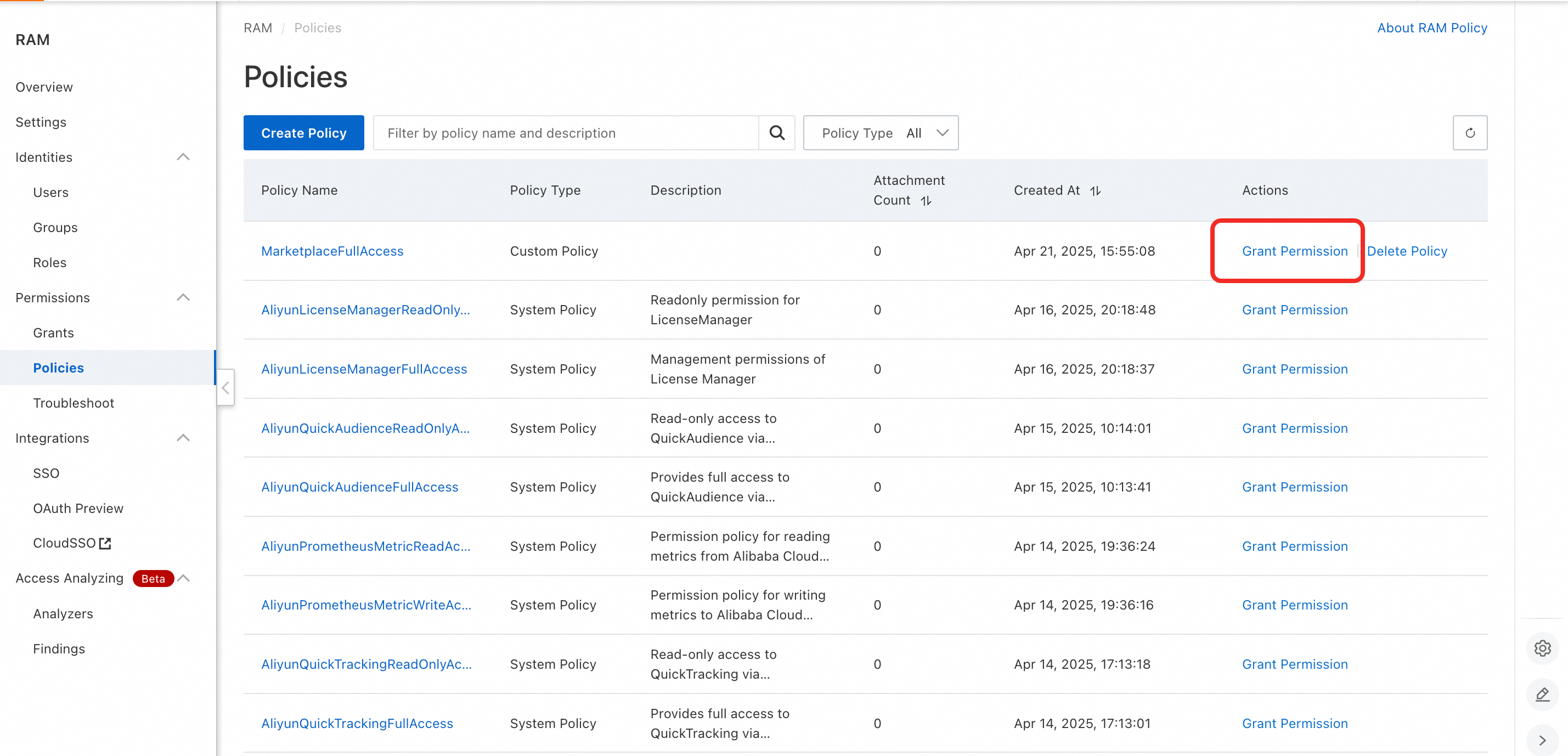
Task: Sort by Created At column
Action: pyautogui.click(x=1095, y=190)
